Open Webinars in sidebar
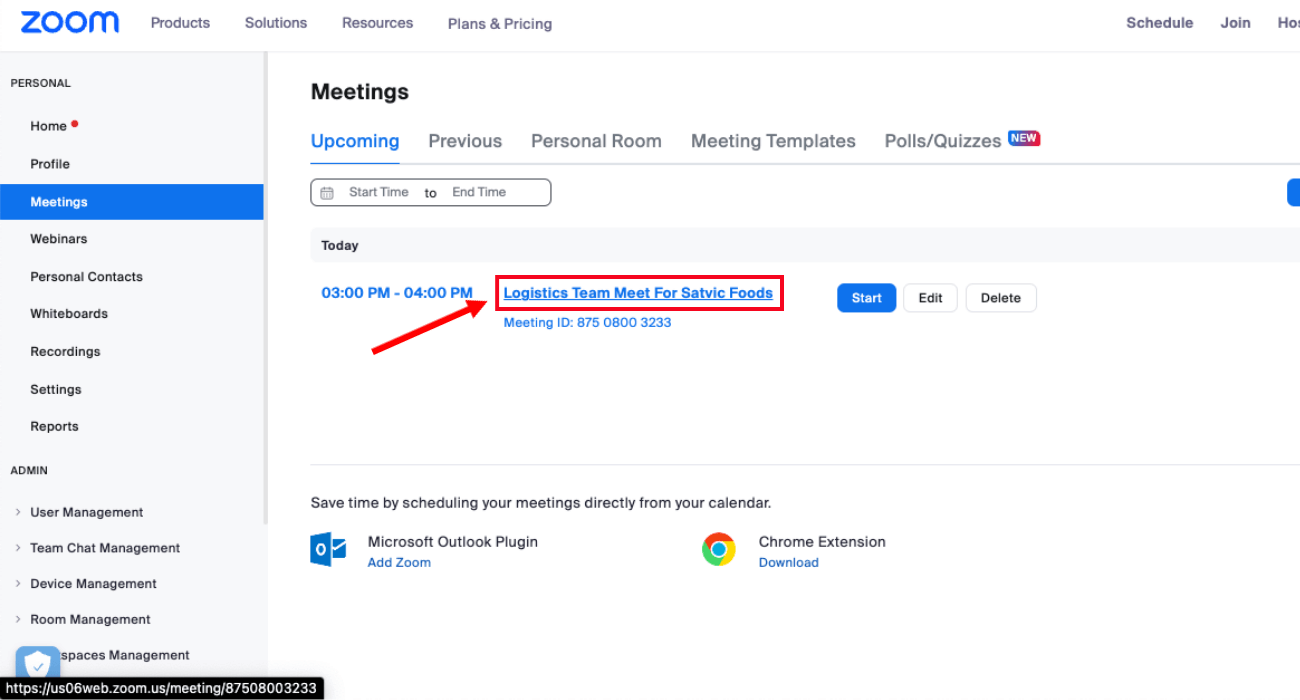Viewport: 1300px width, 700px height. [58, 239]
